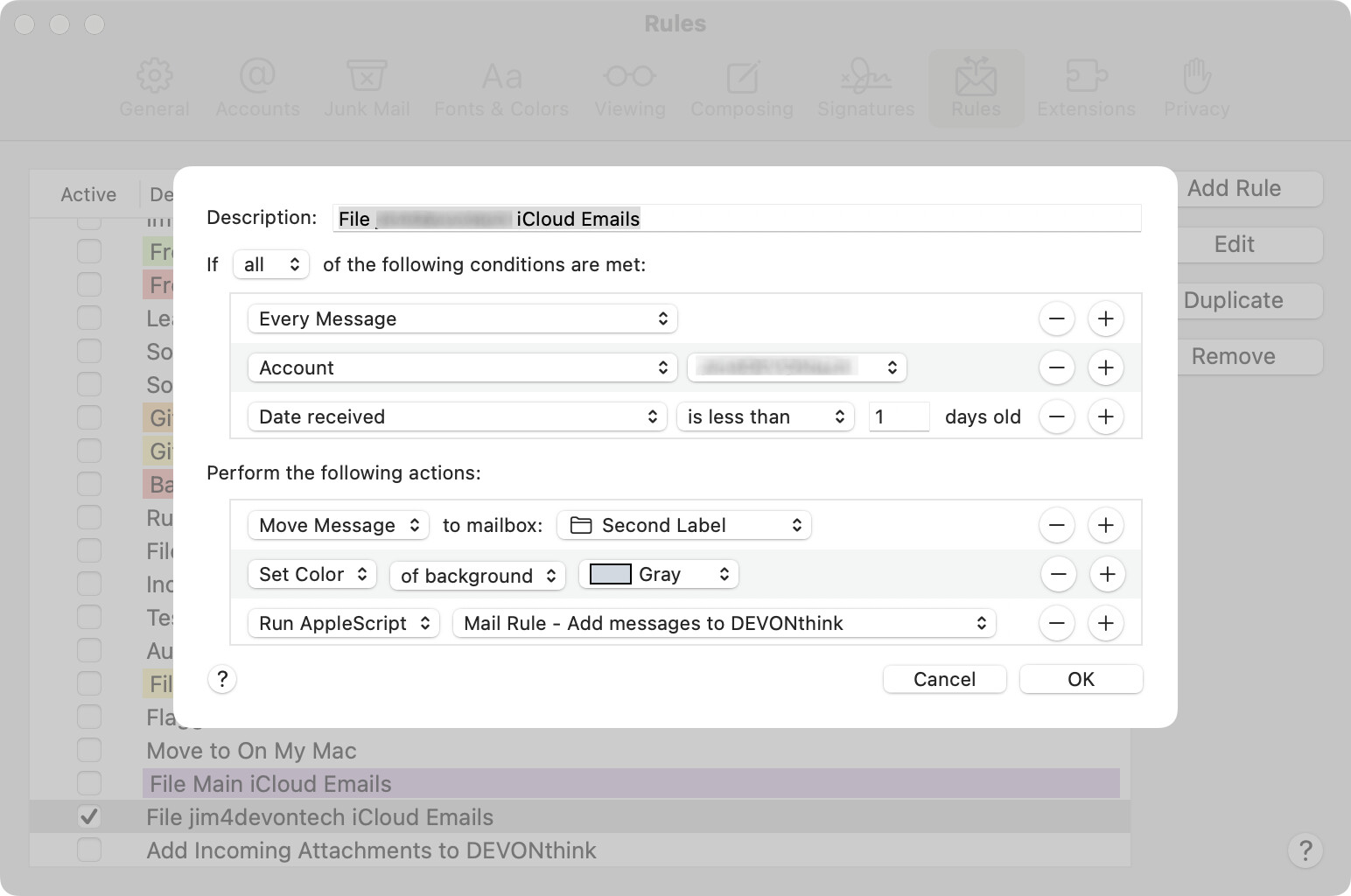
Task: Cancel the rule editing dialog
Action: [x=944, y=679]
